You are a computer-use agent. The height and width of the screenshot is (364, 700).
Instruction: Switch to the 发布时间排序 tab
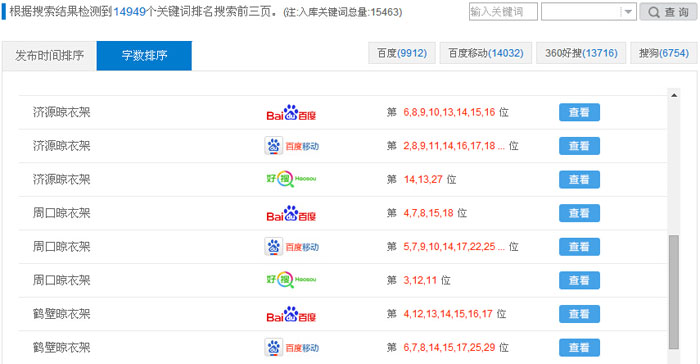click(50, 55)
